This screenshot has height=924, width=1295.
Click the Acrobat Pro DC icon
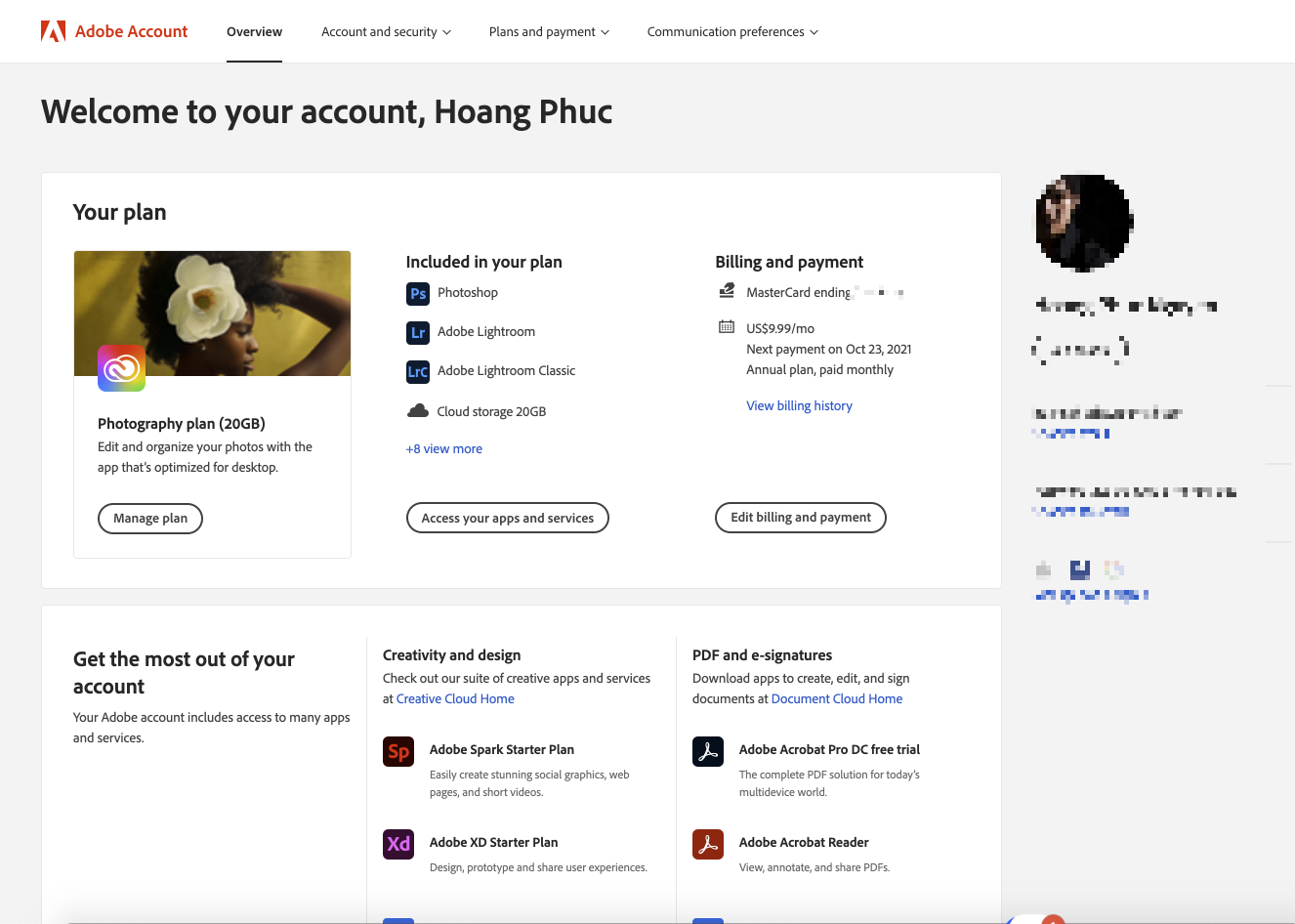[708, 751]
